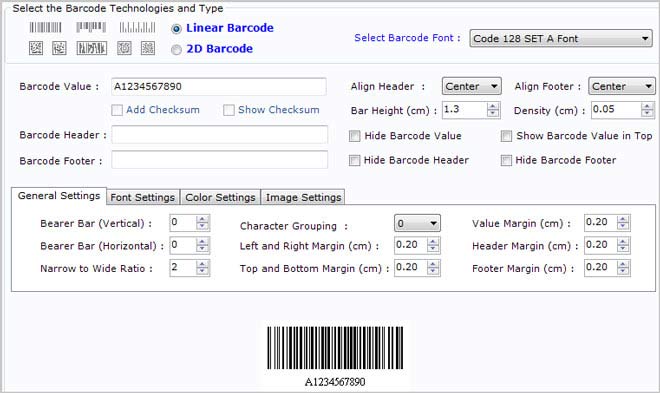Adjust the Top and Bottom Margin spinner

click(433, 268)
